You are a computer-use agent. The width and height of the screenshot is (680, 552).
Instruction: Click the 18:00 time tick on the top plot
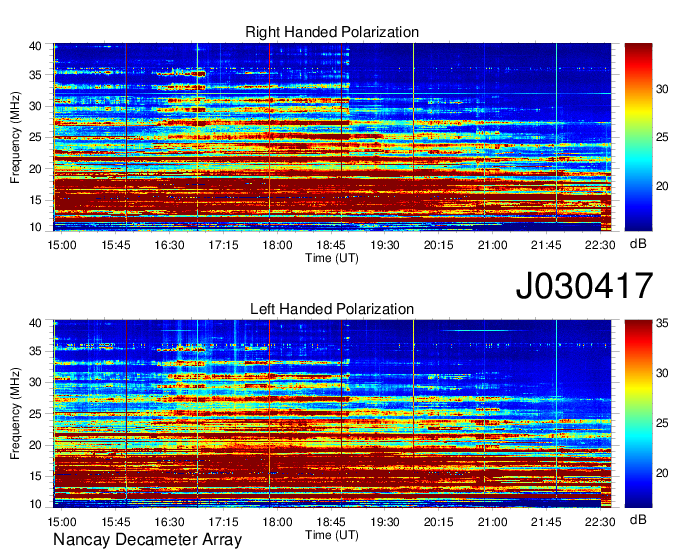(277, 245)
